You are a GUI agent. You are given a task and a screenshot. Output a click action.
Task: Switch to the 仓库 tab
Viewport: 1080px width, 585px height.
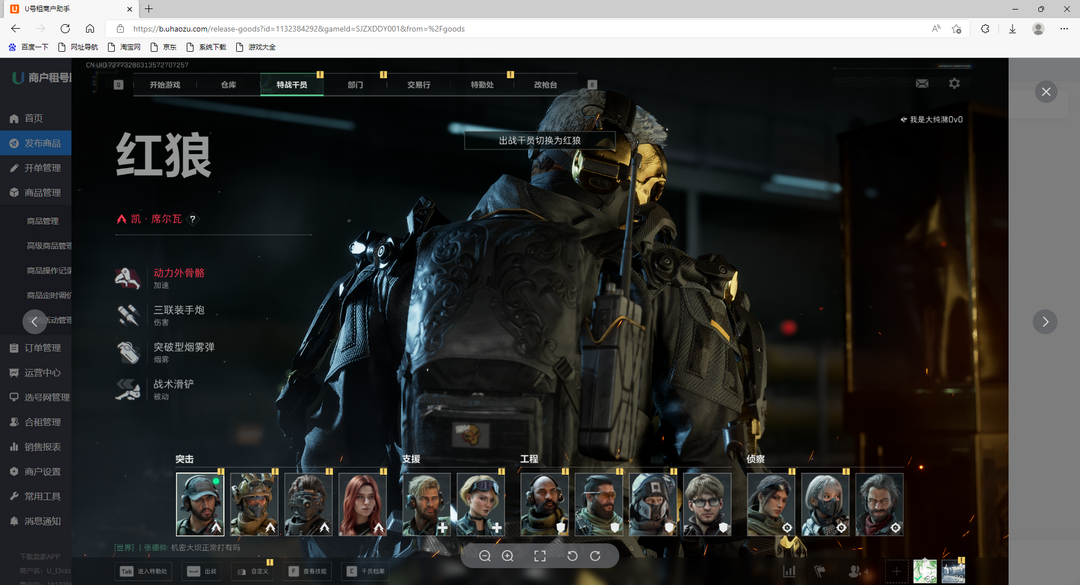click(x=229, y=85)
